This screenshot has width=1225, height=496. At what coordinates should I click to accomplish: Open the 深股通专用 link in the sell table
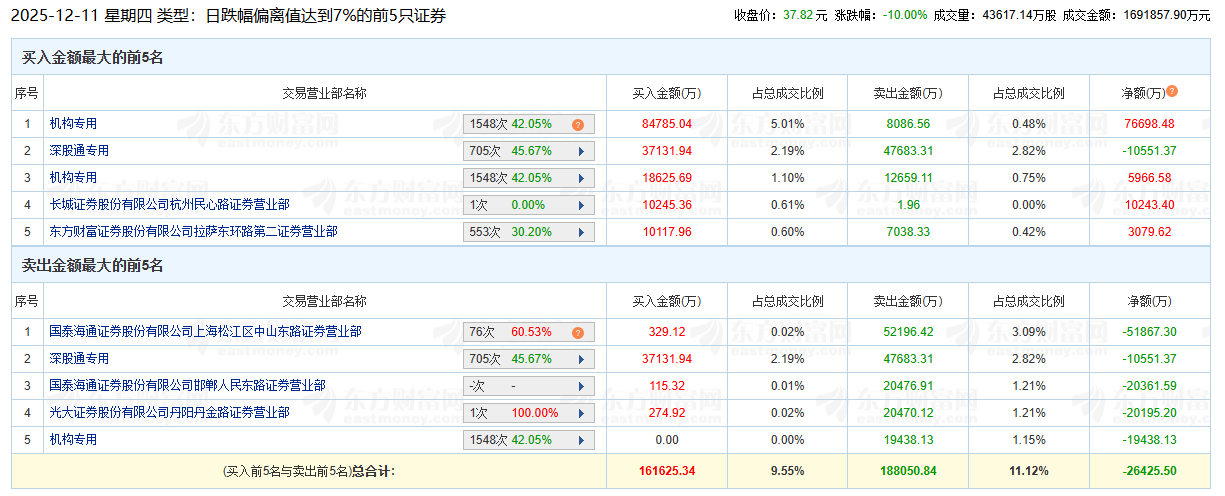point(80,359)
